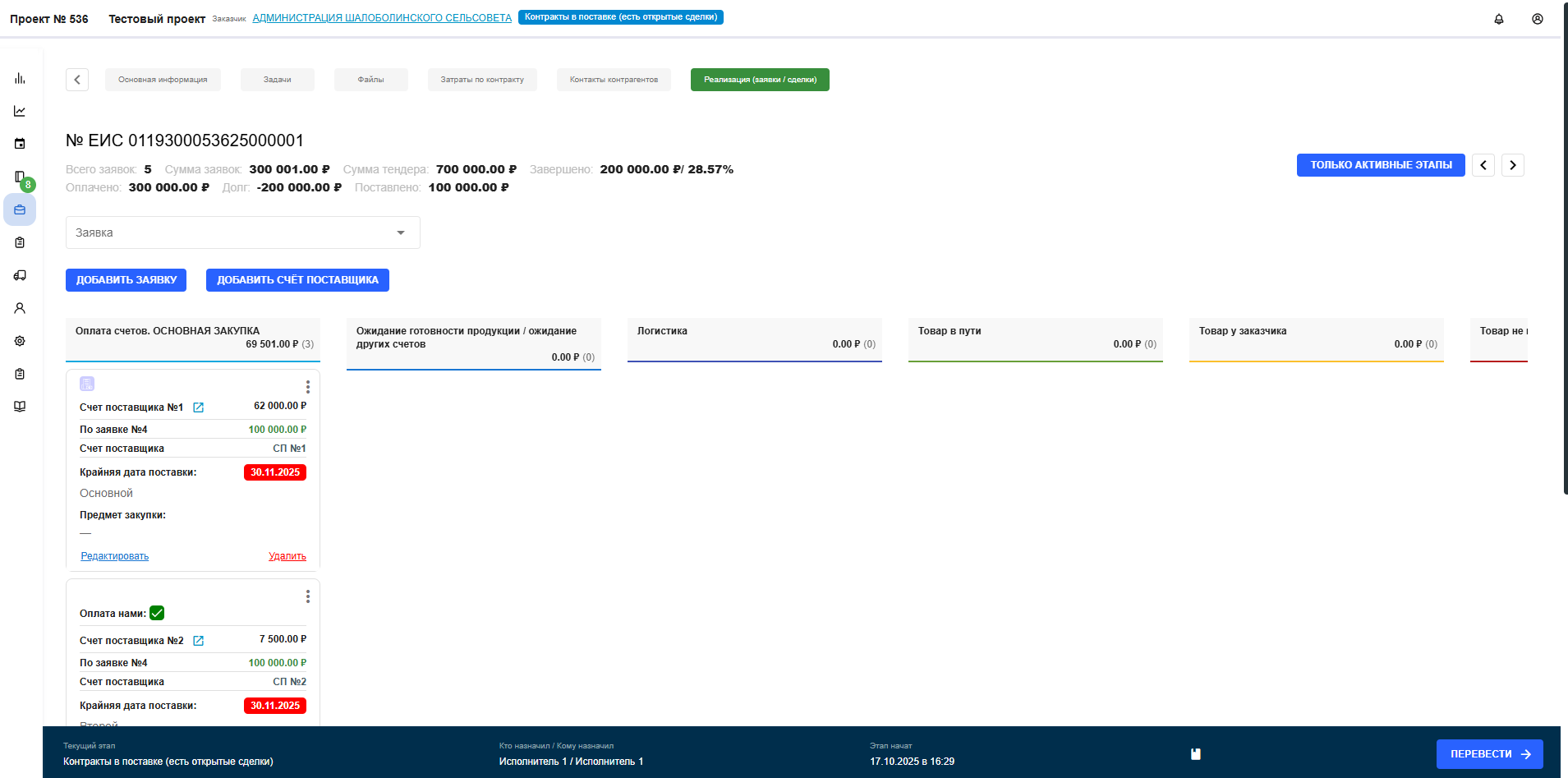The width and height of the screenshot is (1568, 778).
Task: Open the notebook icon with badge 8
Action: [20, 177]
